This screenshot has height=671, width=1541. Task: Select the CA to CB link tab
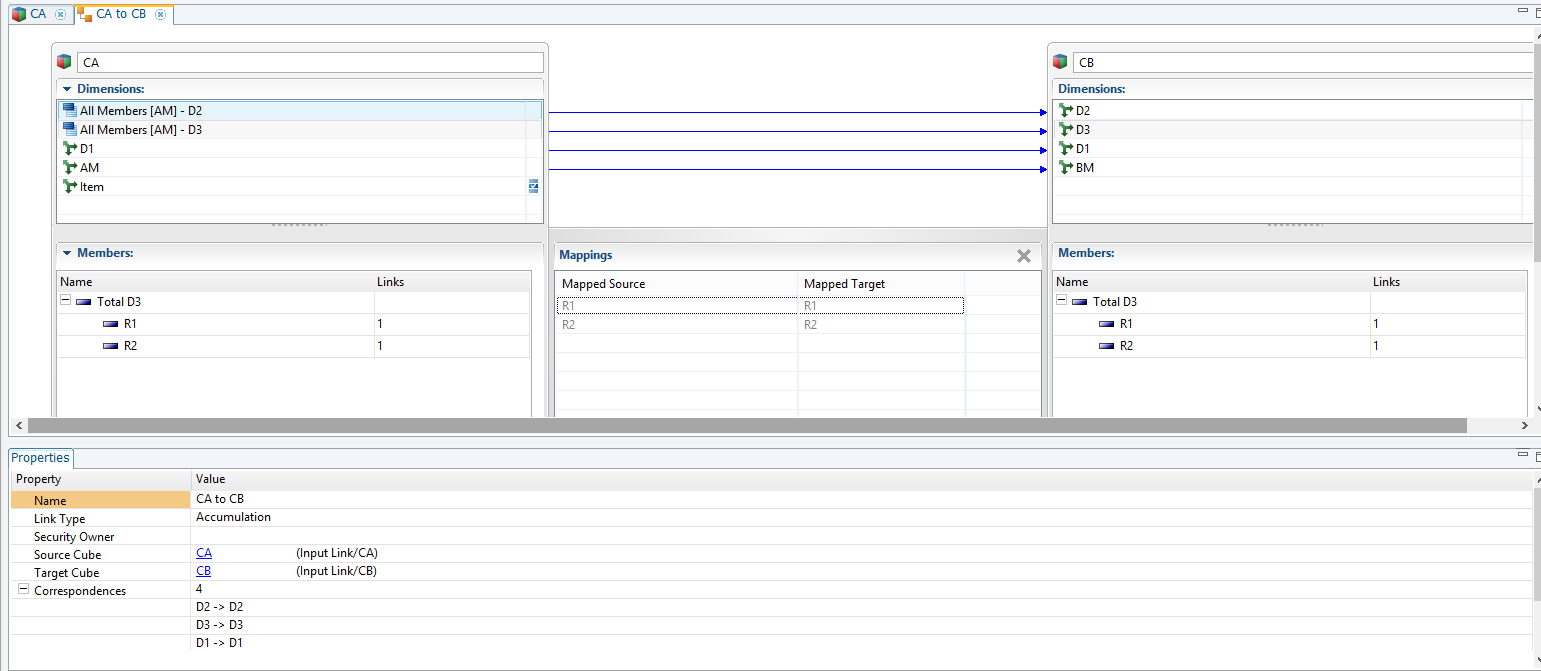121,15
